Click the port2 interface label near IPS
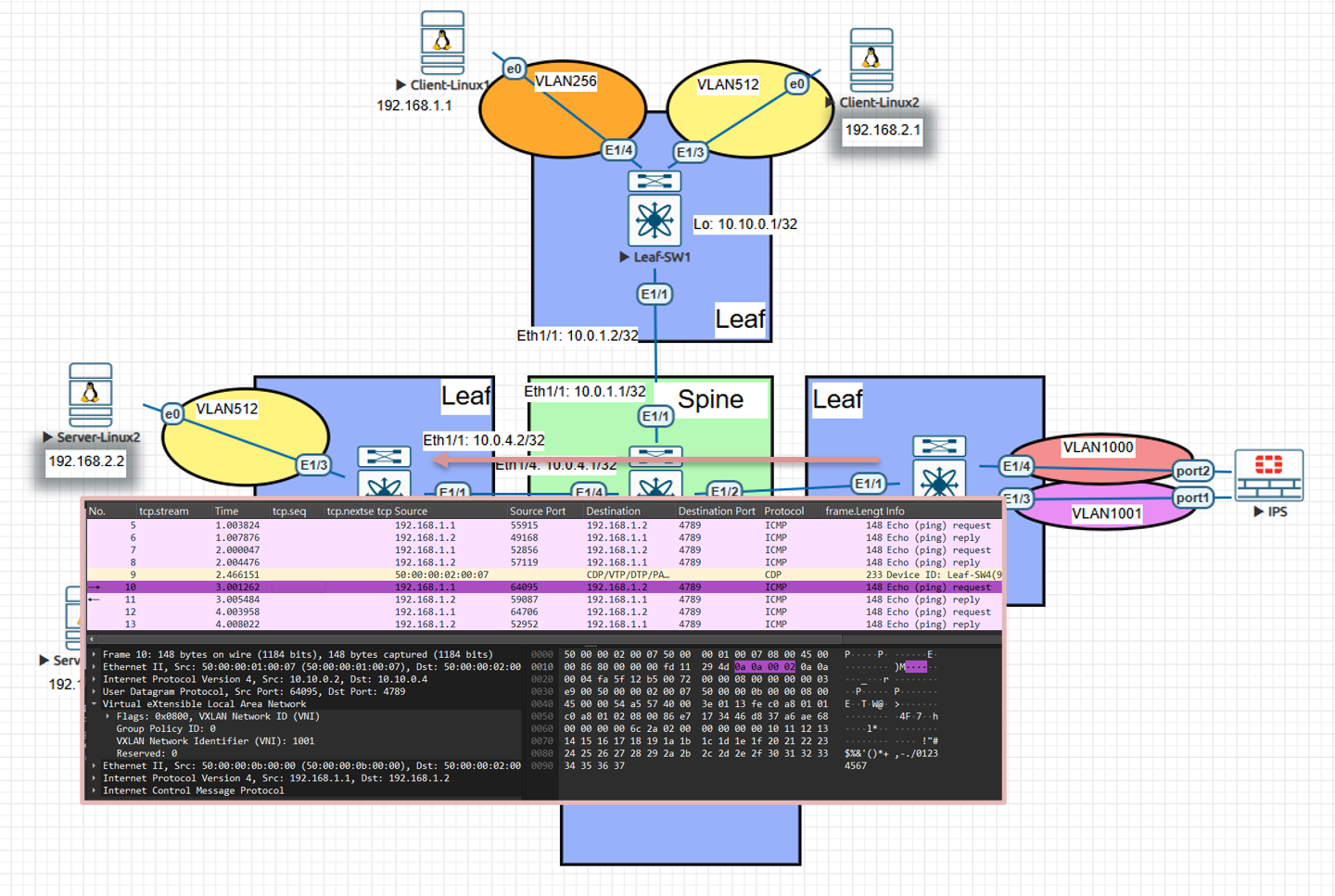Screen dimensions: 1335x896 (x=1192, y=471)
